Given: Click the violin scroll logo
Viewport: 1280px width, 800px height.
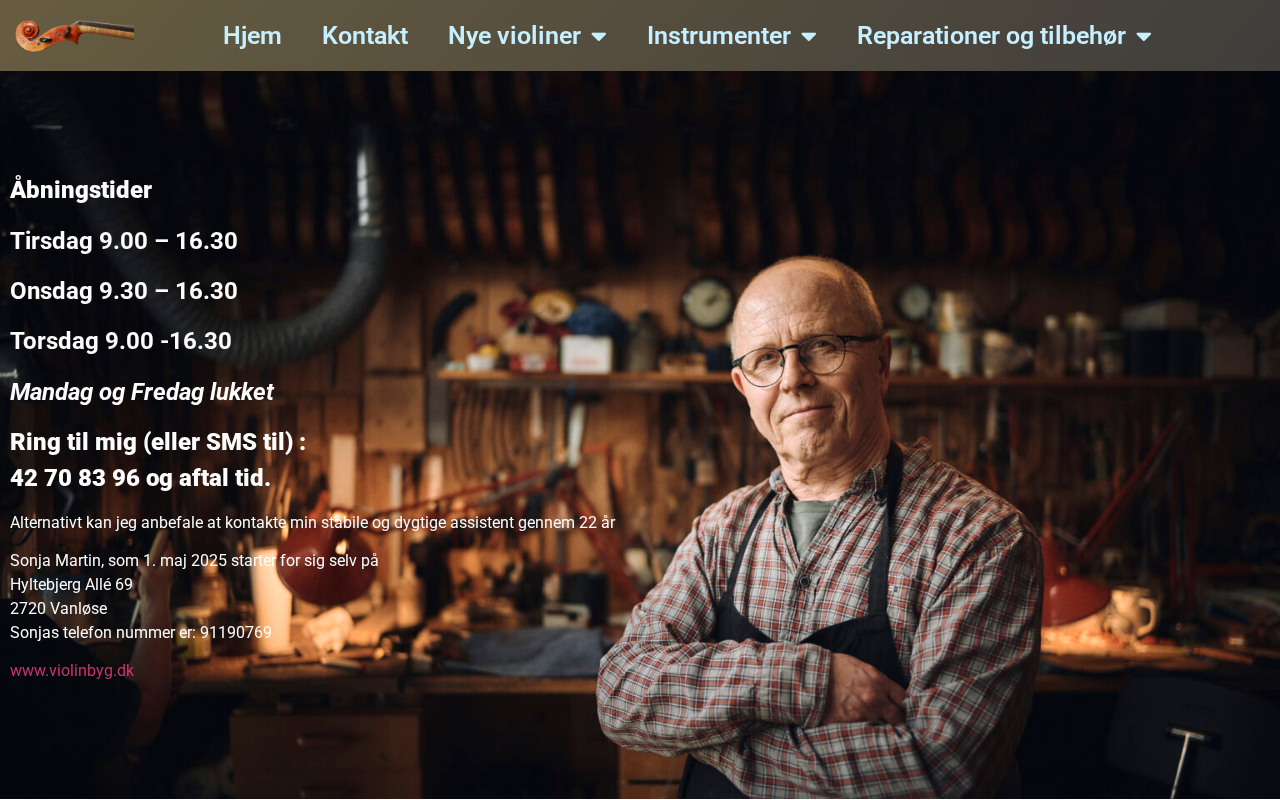Looking at the screenshot, I should (x=75, y=35).
